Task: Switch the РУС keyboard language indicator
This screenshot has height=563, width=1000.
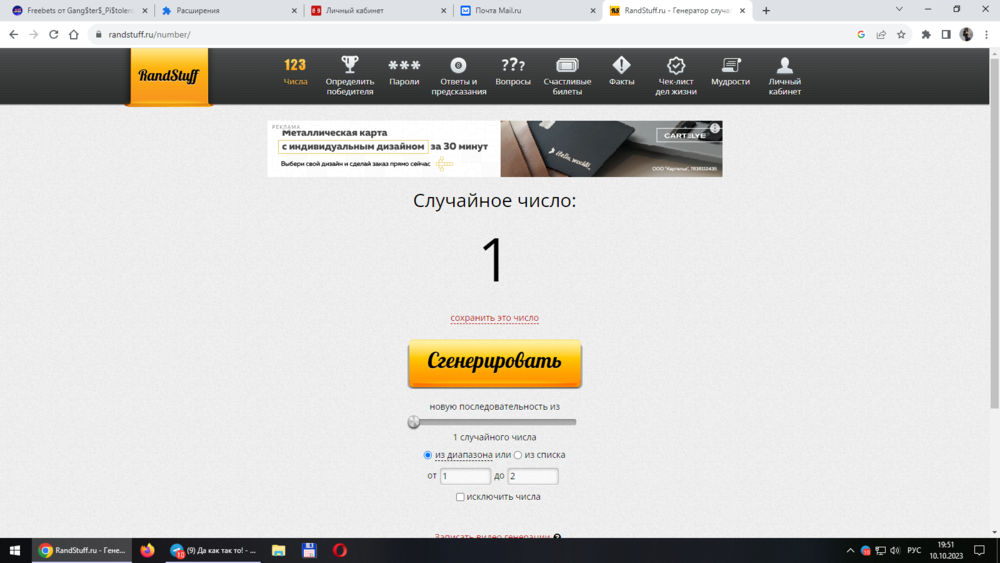Action: pos(914,550)
